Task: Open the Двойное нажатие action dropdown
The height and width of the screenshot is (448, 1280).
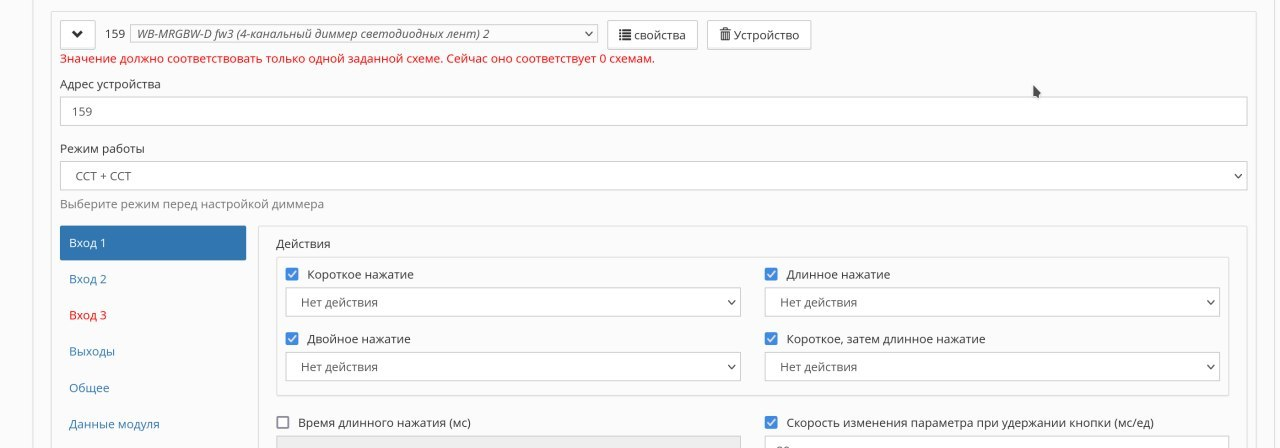Action: [513, 367]
